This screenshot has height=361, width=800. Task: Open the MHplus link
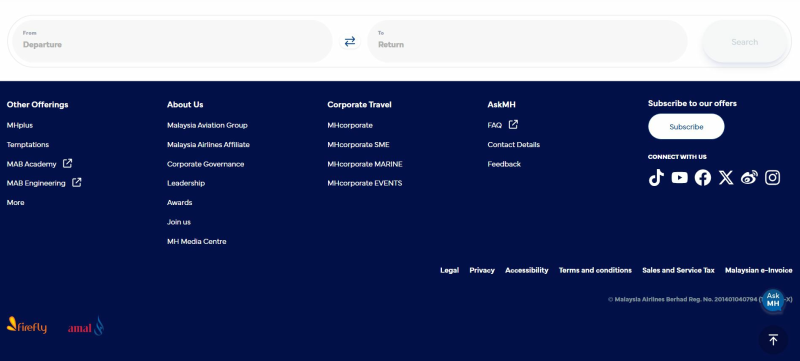(20, 125)
